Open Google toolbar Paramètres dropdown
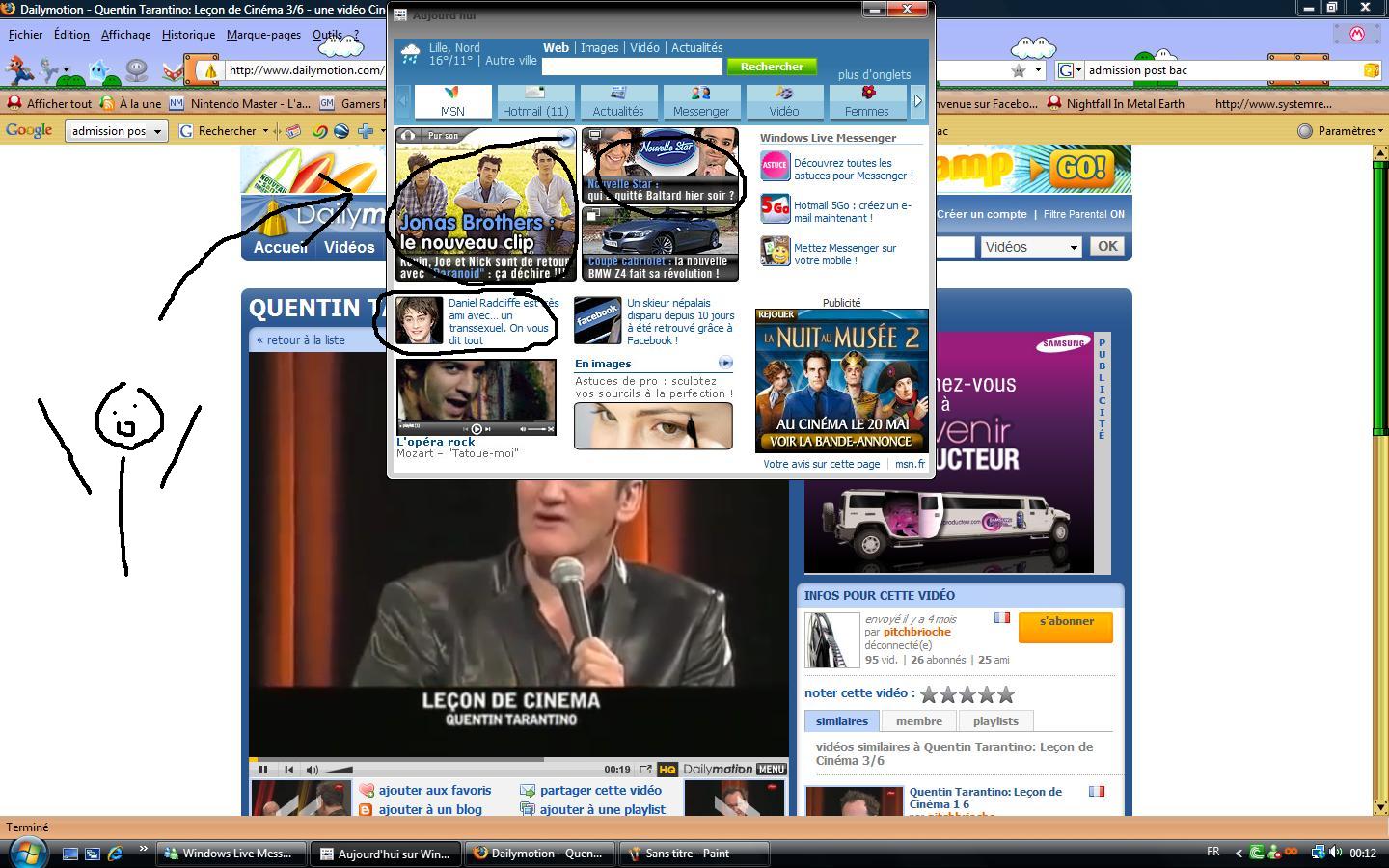Image resolution: width=1389 pixels, height=868 pixels. coord(1339,130)
